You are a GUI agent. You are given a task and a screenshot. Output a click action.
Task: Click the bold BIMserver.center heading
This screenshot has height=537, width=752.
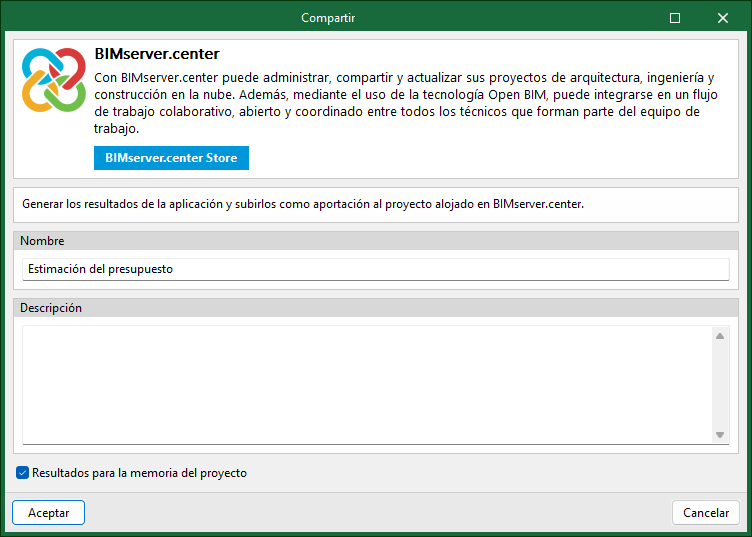point(157,54)
